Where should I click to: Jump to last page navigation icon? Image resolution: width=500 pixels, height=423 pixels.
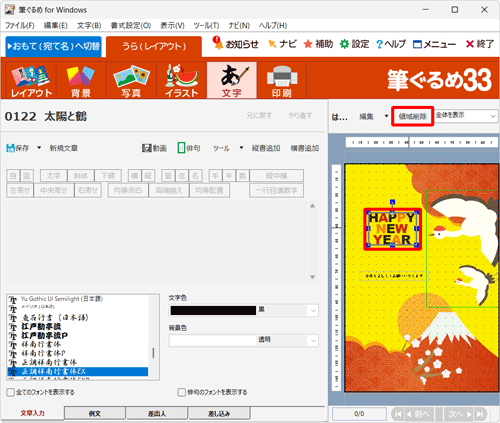(x=480, y=414)
